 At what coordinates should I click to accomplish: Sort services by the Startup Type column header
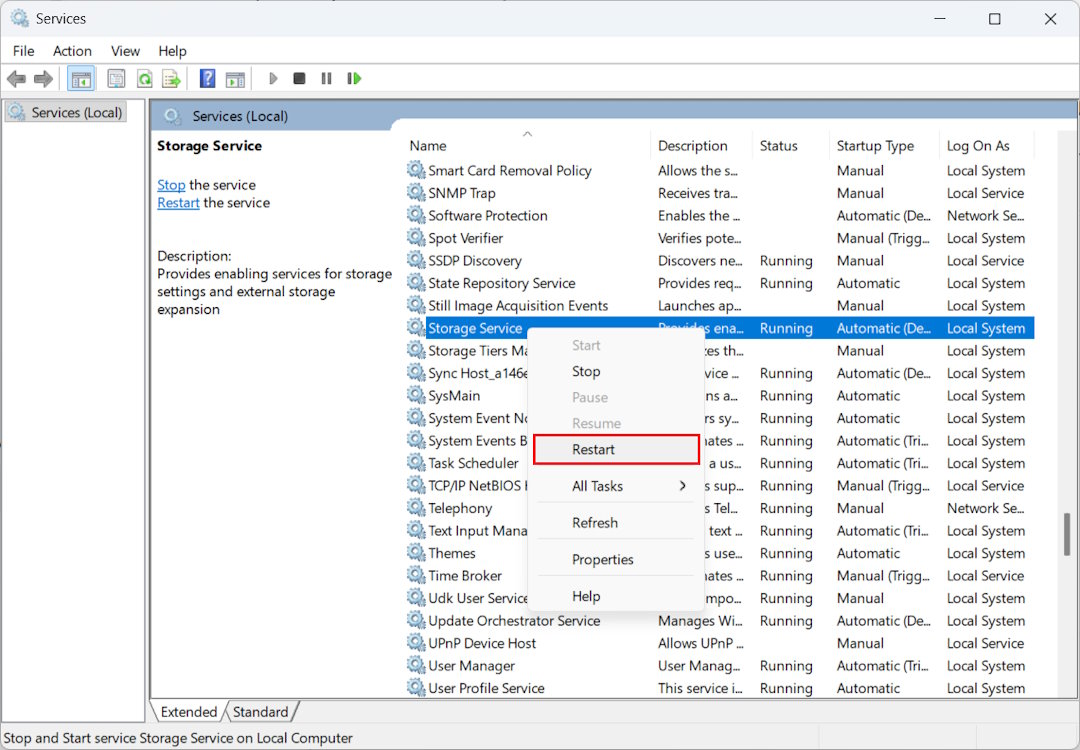click(875, 146)
